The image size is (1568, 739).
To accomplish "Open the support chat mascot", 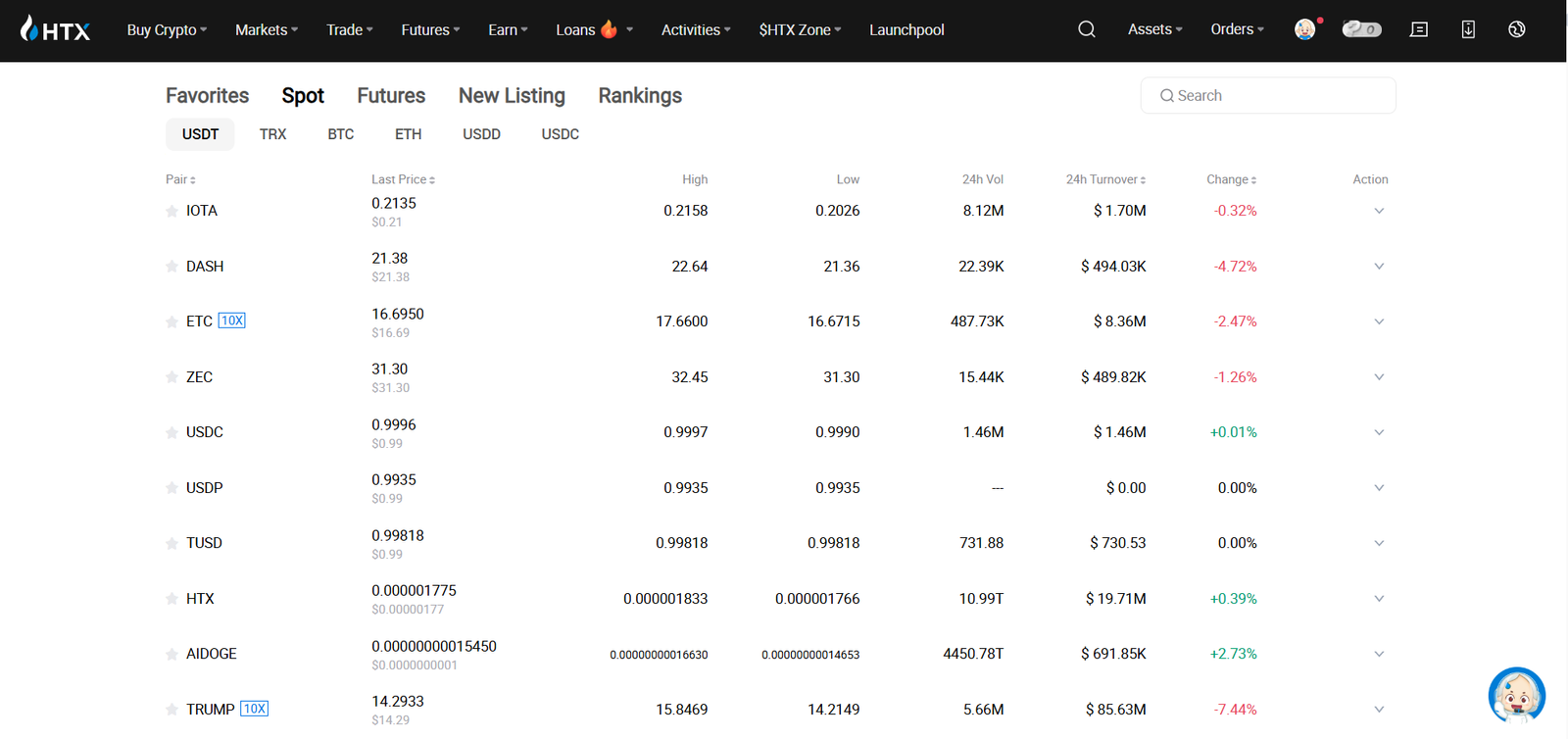I will pos(1517,696).
